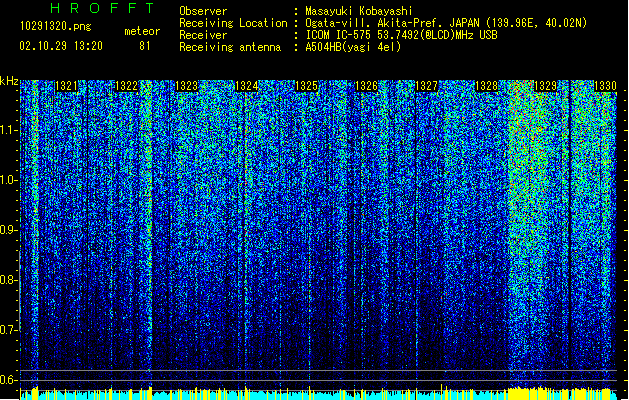Click the Receiver label
The height and width of the screenshot is (400, 629).
pyautogui.click(x=203, y=35)
